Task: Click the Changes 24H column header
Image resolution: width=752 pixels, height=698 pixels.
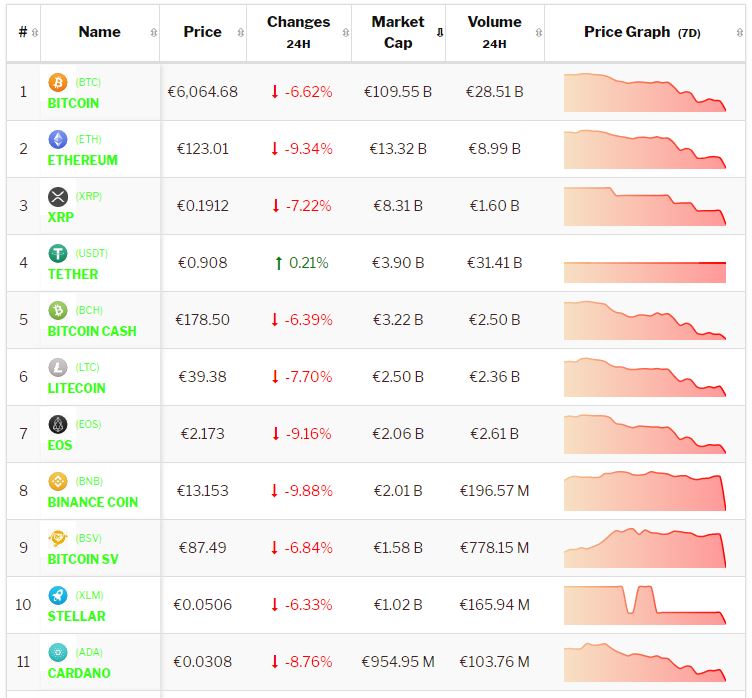Action: click(x=298, y=32)
